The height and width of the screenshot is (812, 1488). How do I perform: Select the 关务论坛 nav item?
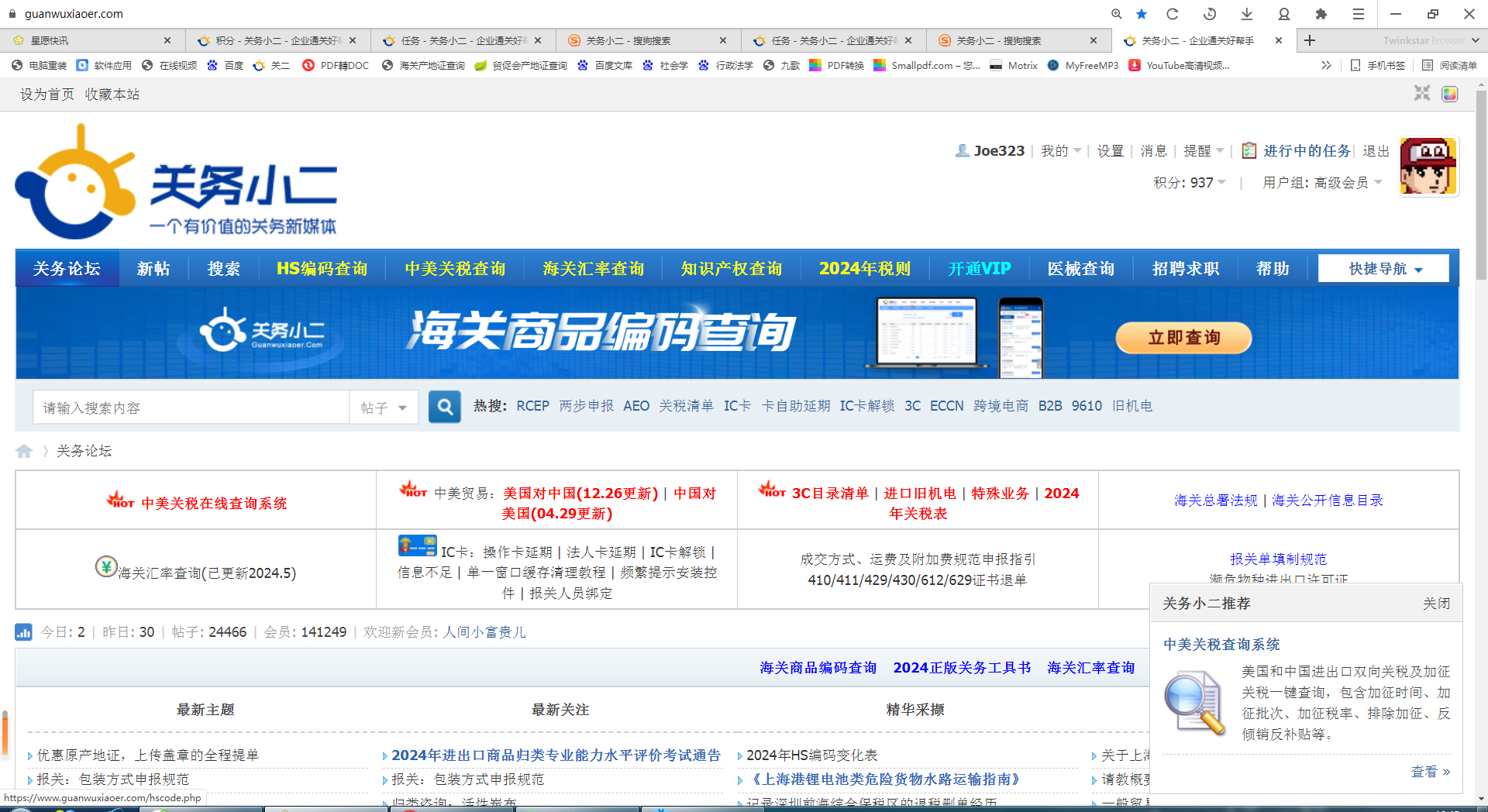[67, 268]
